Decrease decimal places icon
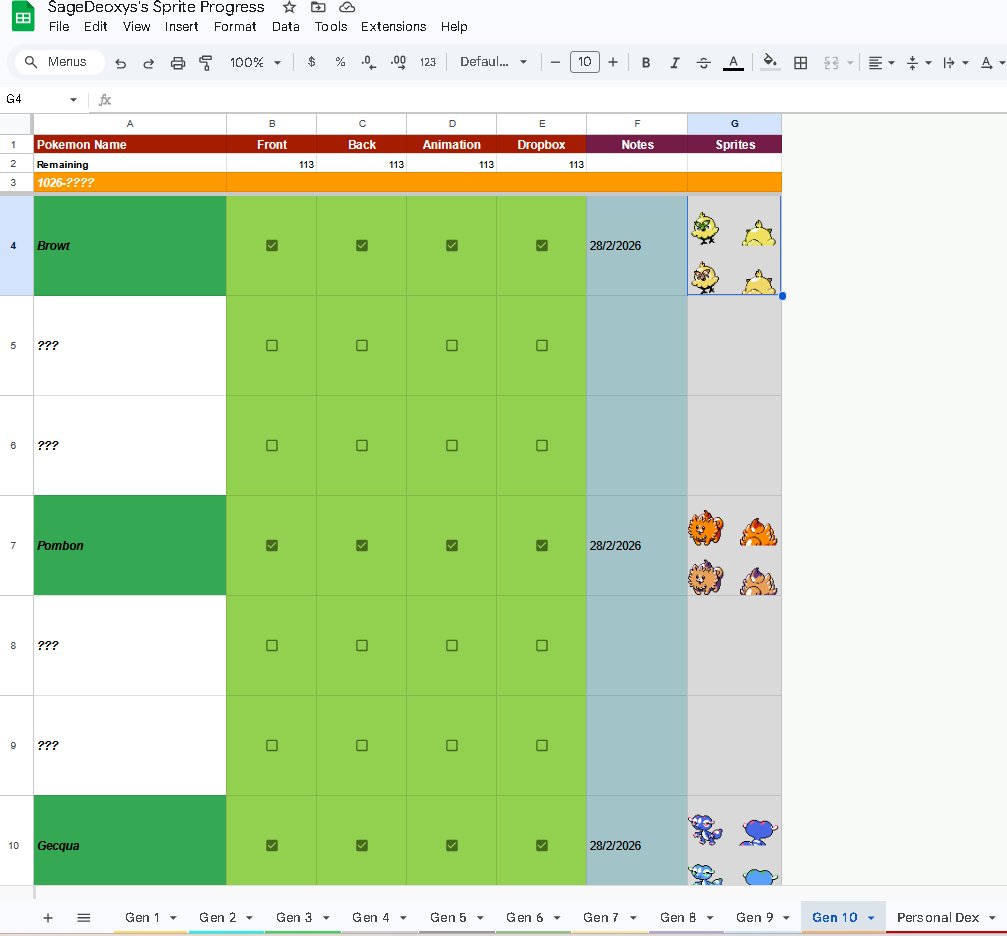This screenshot has width=1007, height=936. pos(369,62)
